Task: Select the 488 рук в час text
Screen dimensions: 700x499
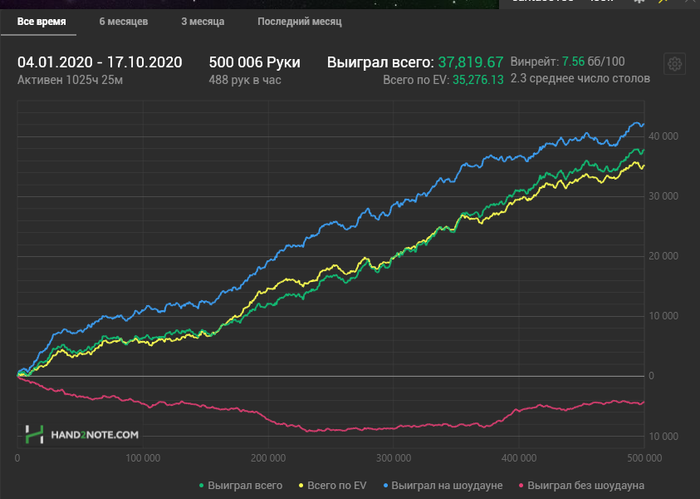Action: tap(245, 80)
